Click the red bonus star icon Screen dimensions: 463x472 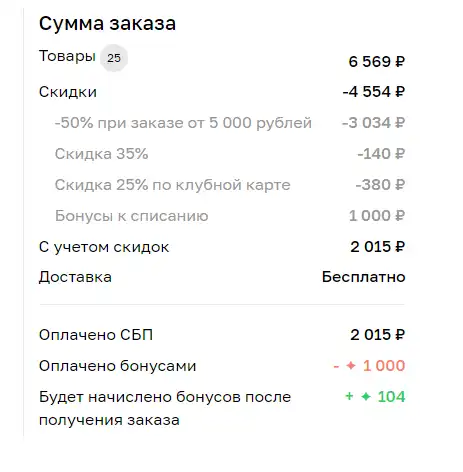[351, 366]
